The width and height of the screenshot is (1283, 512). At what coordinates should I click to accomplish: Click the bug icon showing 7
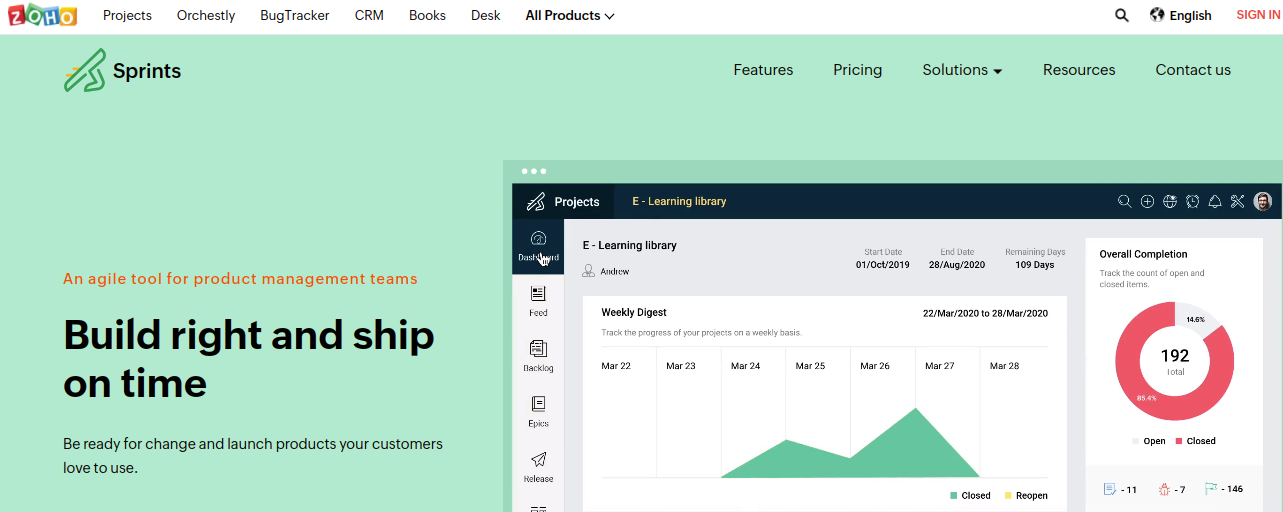pyautogui.click(x=1164, y=489)
